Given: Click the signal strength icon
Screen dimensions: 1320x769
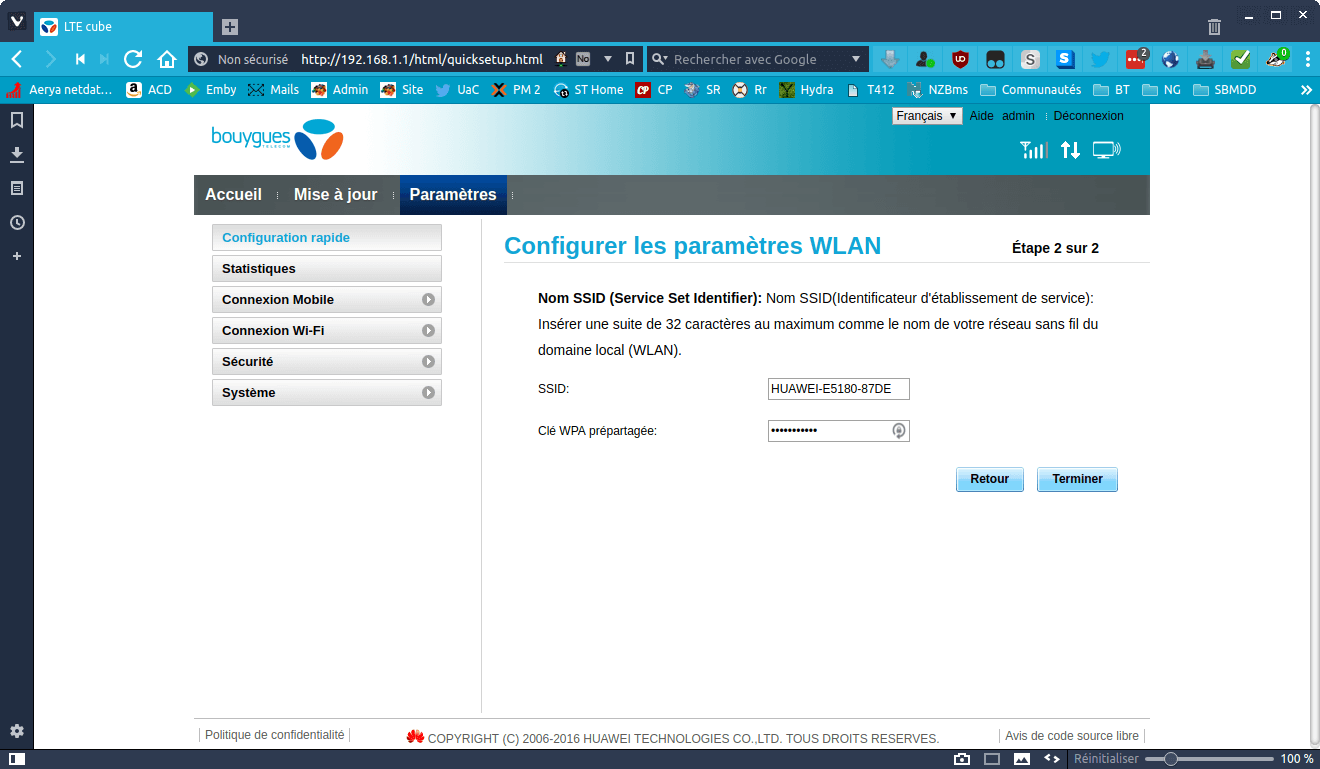Looking at the screenshot, I should 1033,150.
